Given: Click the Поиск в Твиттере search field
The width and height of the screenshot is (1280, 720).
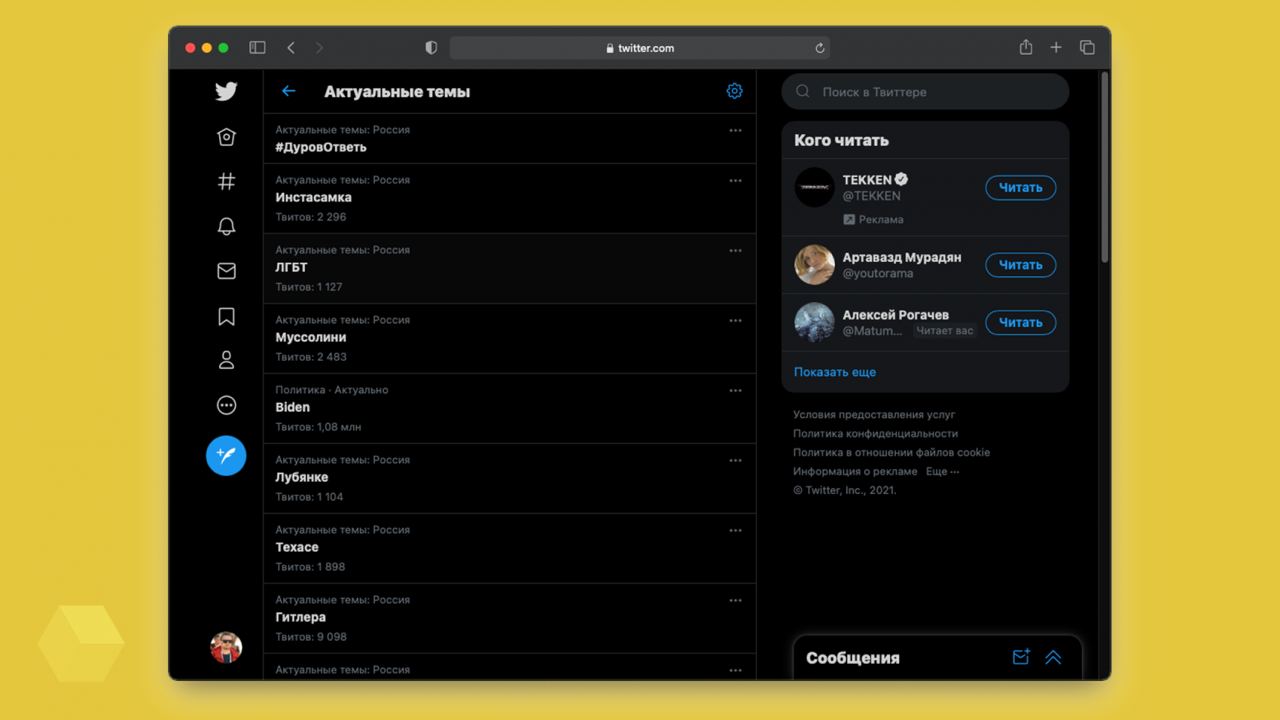Looking at the screenshot, I should coord(925,91).
